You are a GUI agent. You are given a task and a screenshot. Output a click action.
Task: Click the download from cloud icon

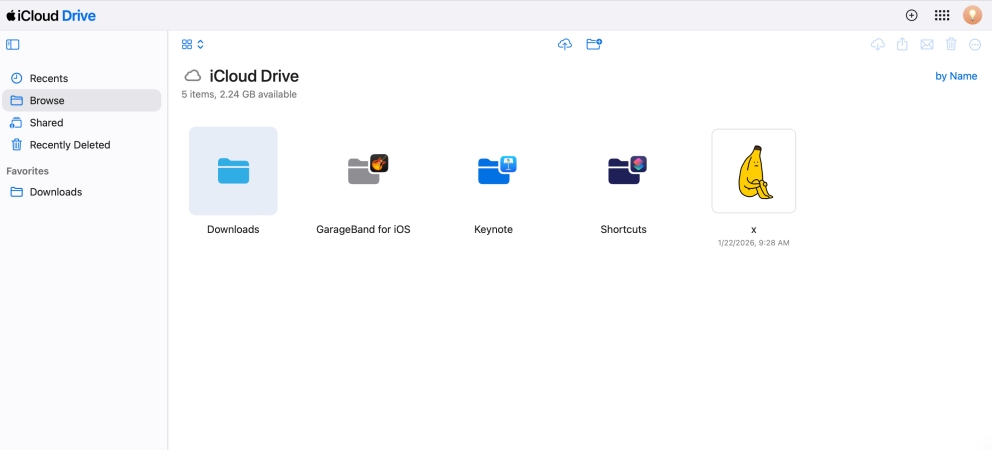click(x=877, y=44)
